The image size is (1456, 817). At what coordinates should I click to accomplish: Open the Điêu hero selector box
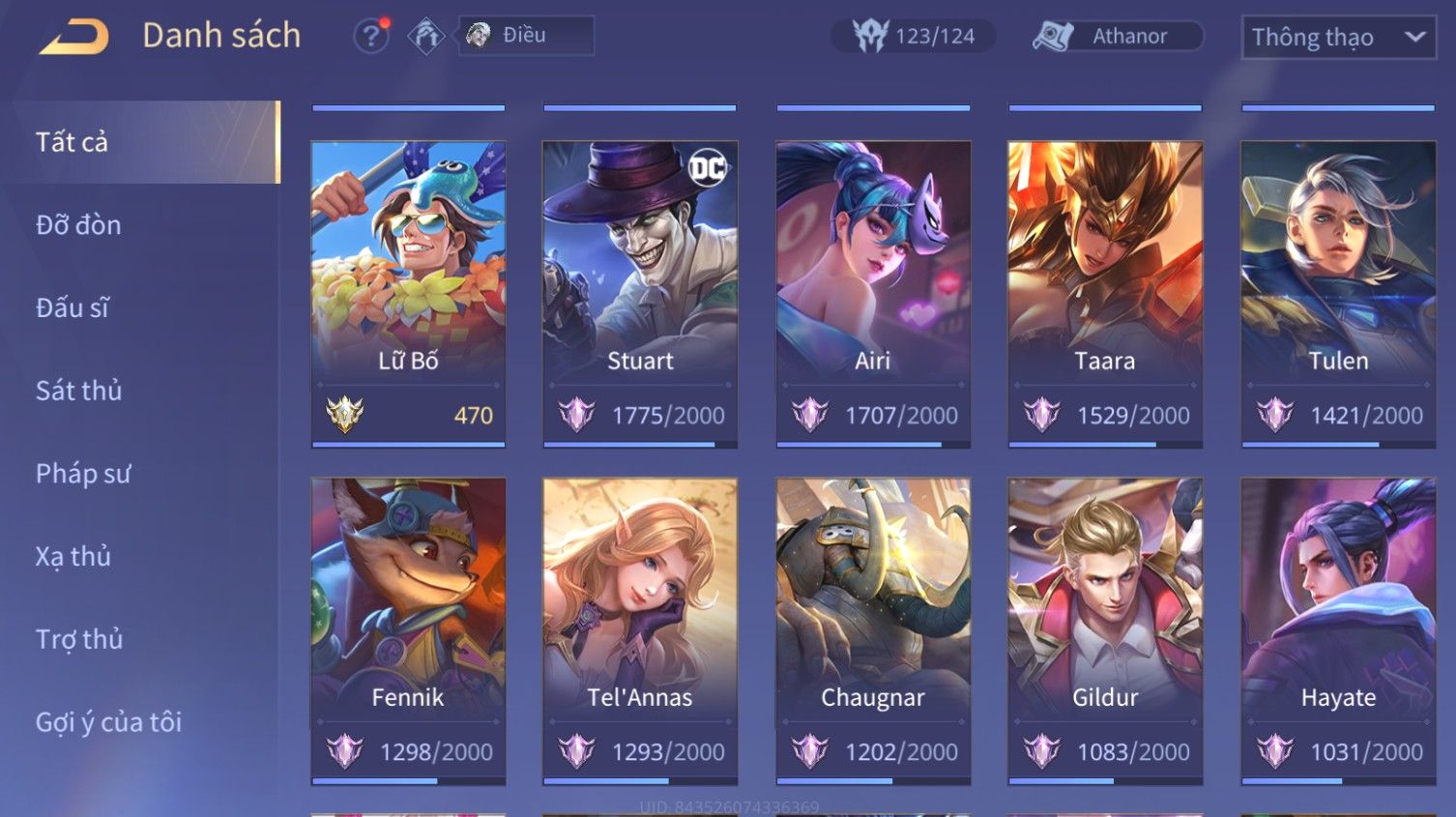tap(526, 36)
